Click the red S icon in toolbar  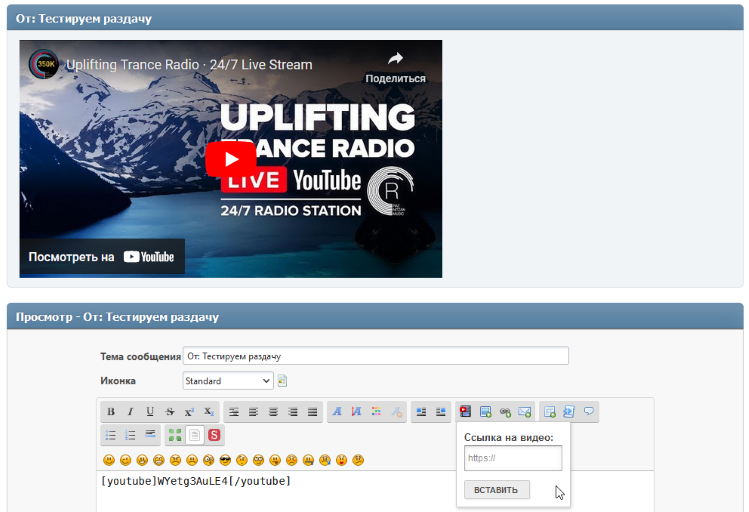(215, 435)
